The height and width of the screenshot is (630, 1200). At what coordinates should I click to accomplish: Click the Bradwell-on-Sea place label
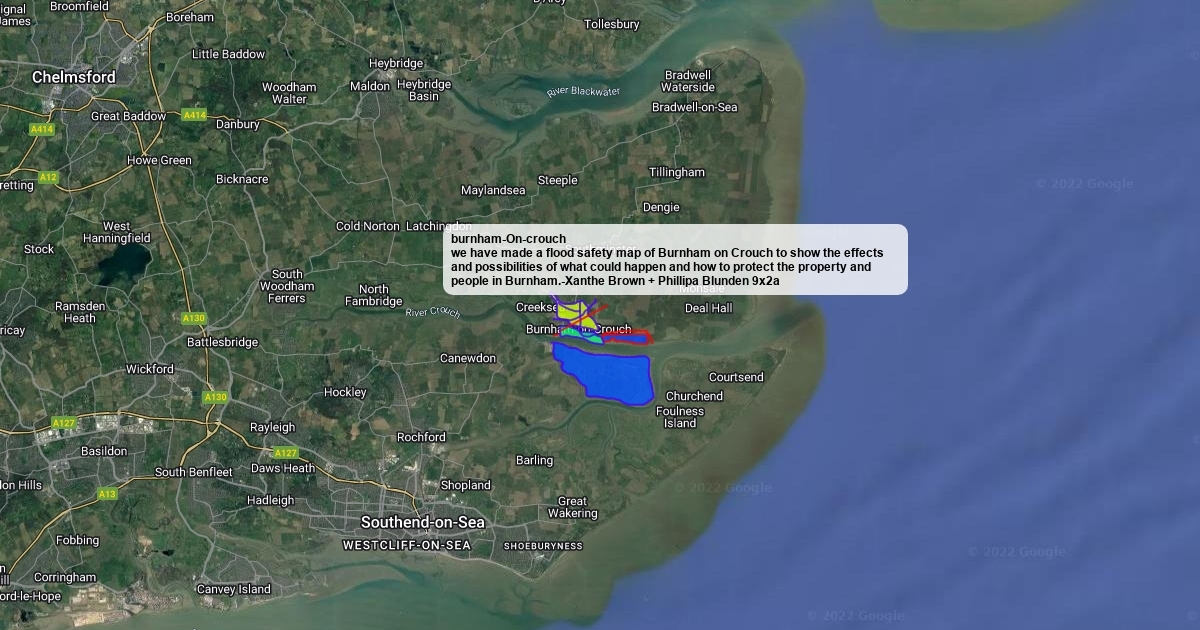(694, 107)
